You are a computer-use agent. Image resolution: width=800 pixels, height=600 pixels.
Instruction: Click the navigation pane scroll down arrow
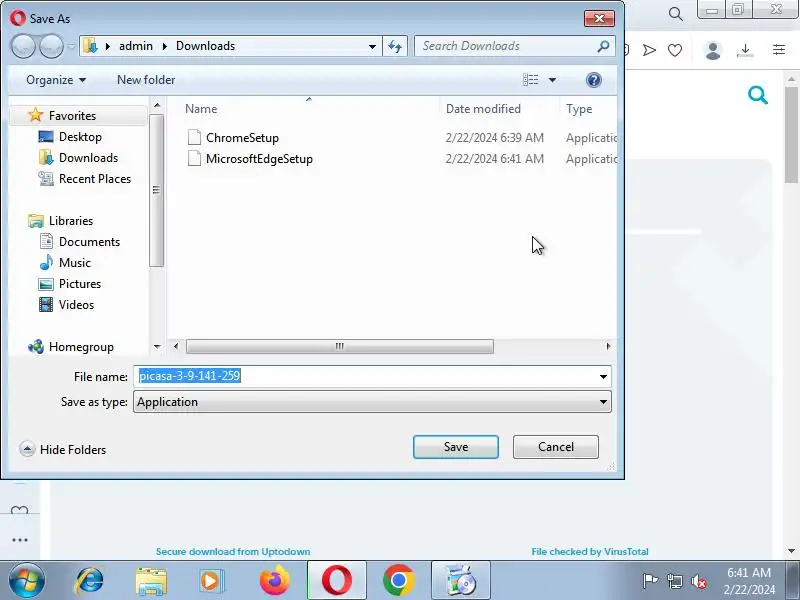click(157, 347)
